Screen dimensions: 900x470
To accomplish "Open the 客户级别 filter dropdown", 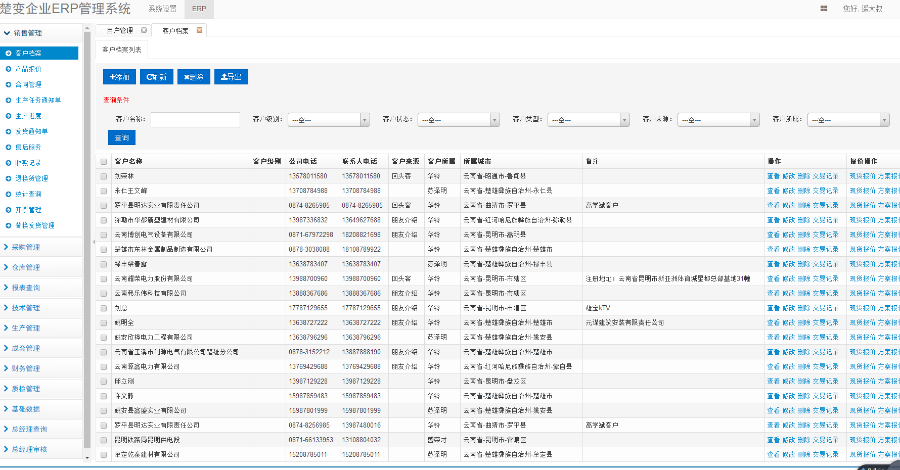I will [328, 120].
